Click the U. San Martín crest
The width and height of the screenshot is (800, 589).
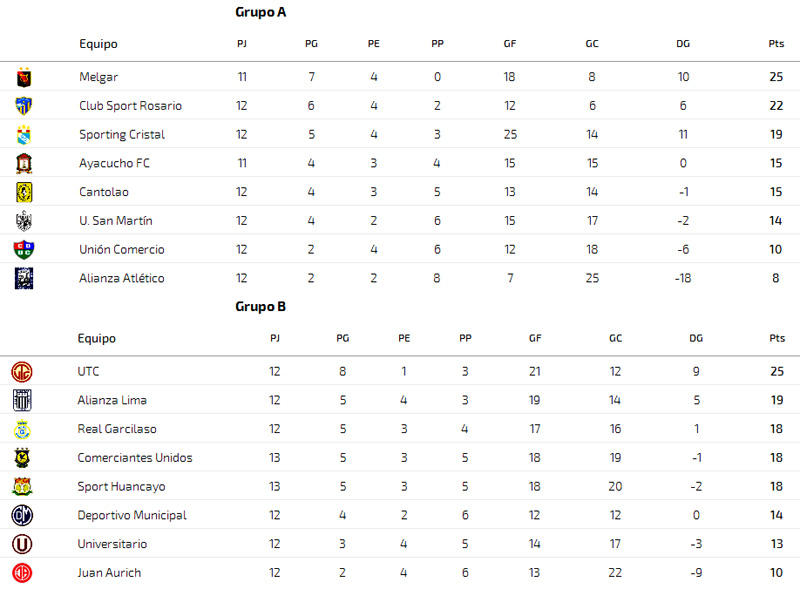24,221
